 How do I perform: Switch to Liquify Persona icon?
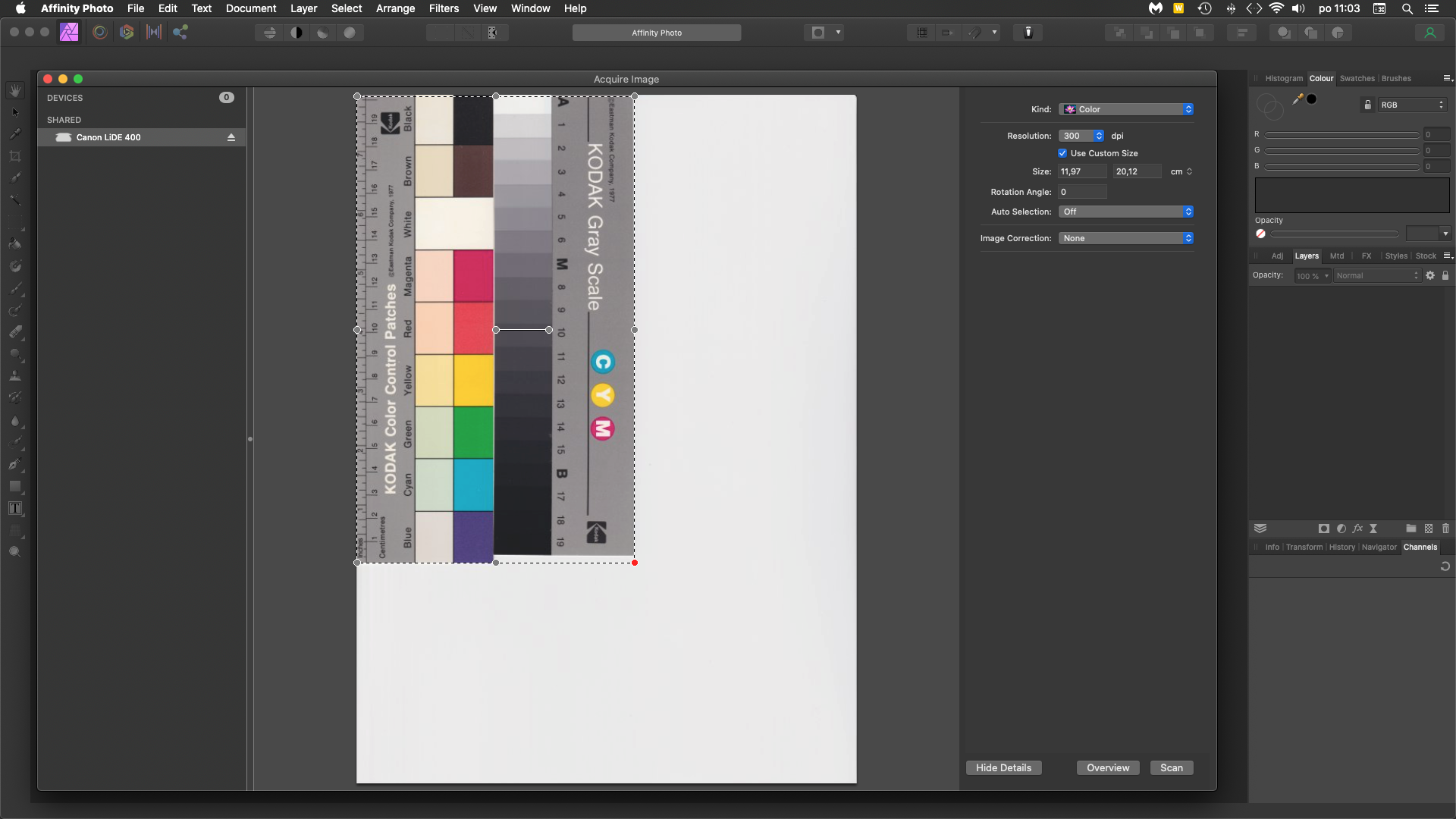click(x=99, y=32)
